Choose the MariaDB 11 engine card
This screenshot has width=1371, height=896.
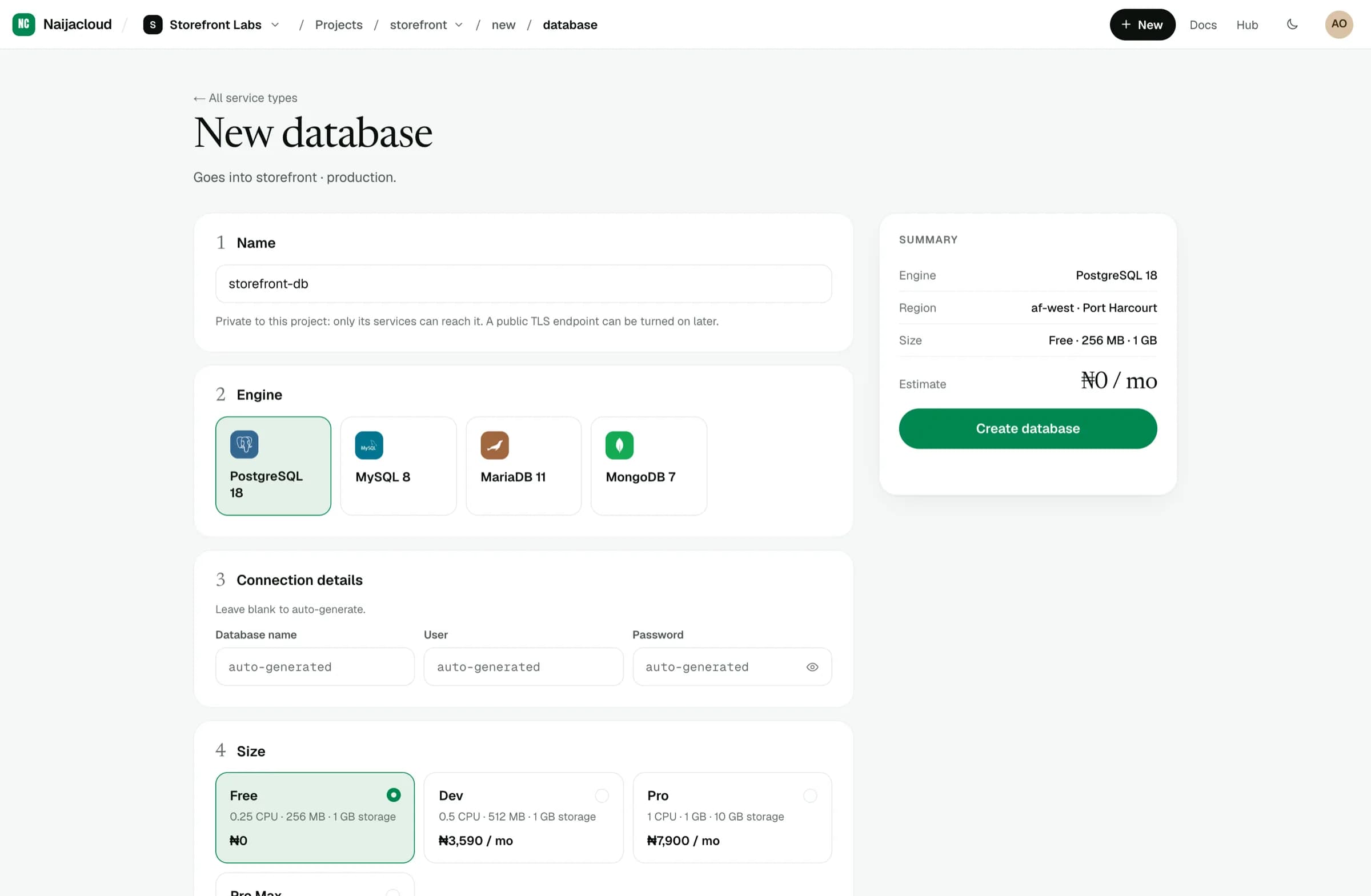tap(524, 466)
